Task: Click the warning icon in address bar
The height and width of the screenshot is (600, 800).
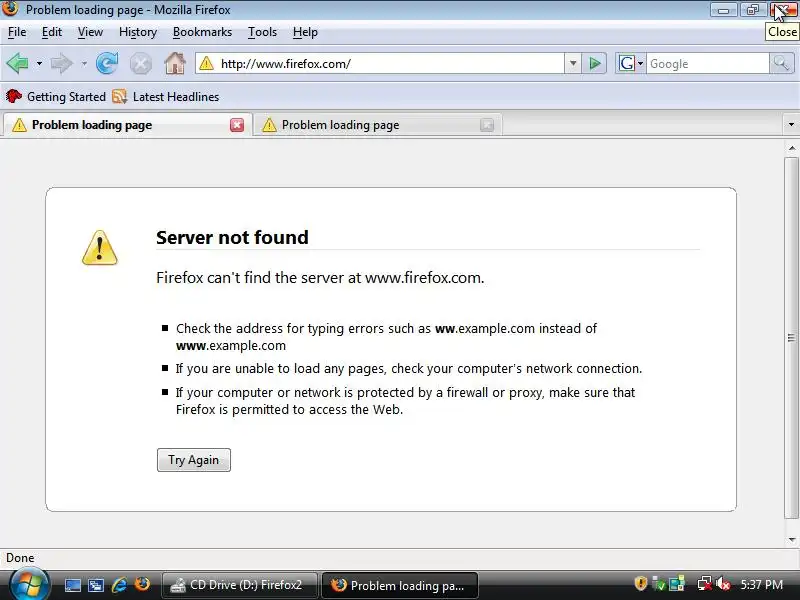Action: click(x=206, y=63)
